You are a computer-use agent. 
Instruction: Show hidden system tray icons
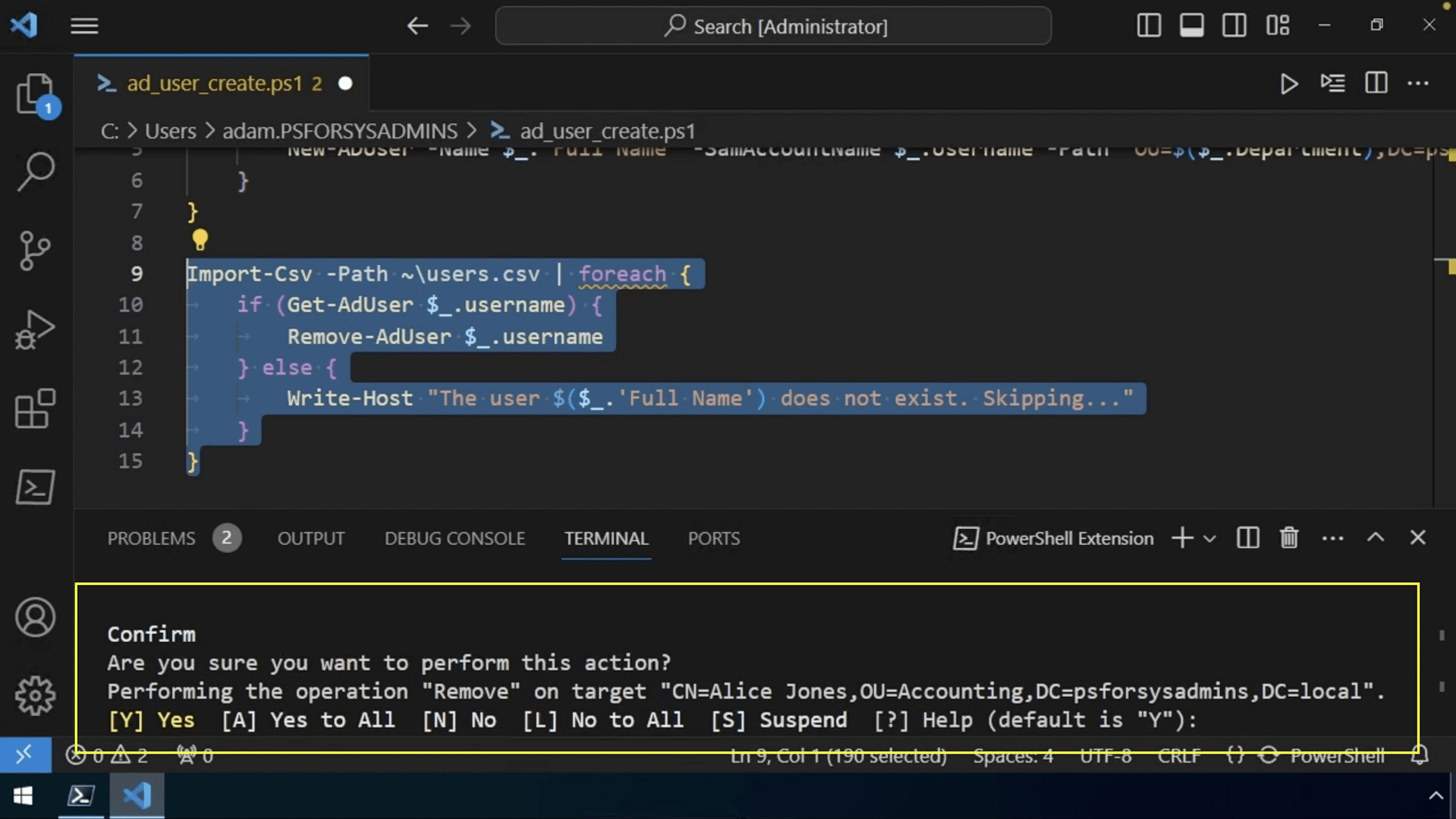click(1436, 795)
